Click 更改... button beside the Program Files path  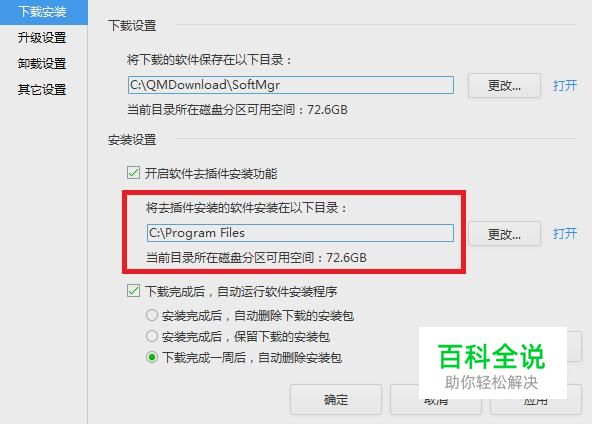point(504,234)
